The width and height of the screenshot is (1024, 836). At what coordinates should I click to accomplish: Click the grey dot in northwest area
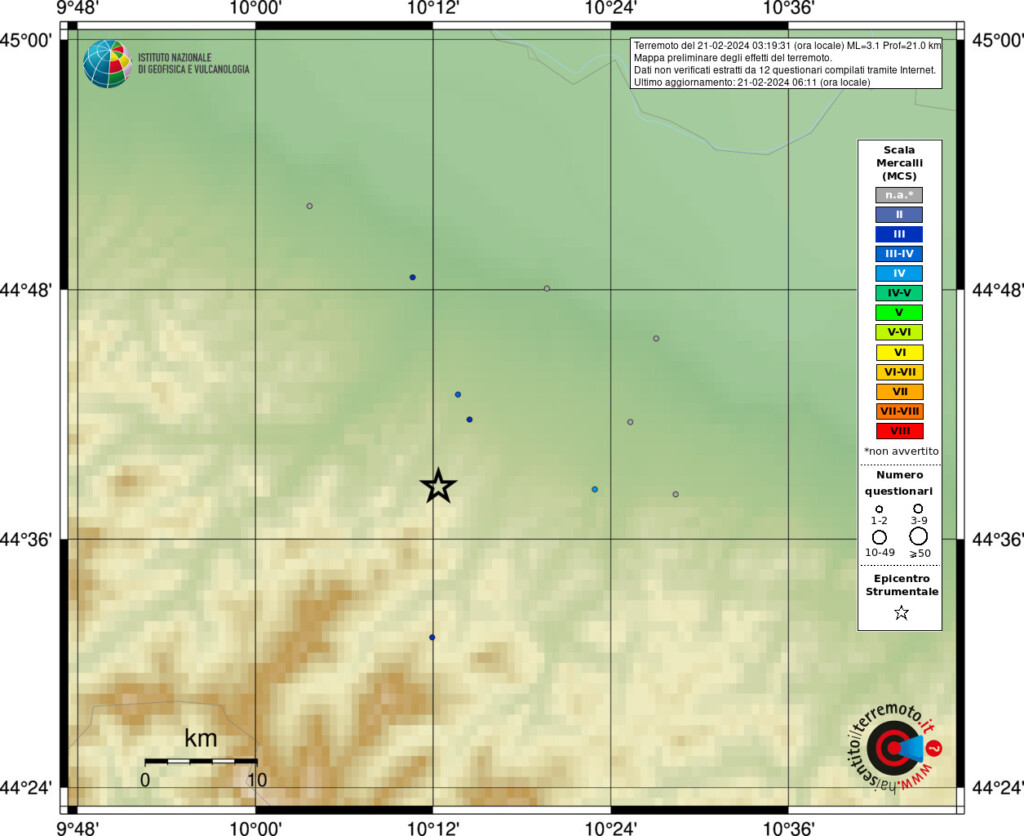click(x=310, y=206)
